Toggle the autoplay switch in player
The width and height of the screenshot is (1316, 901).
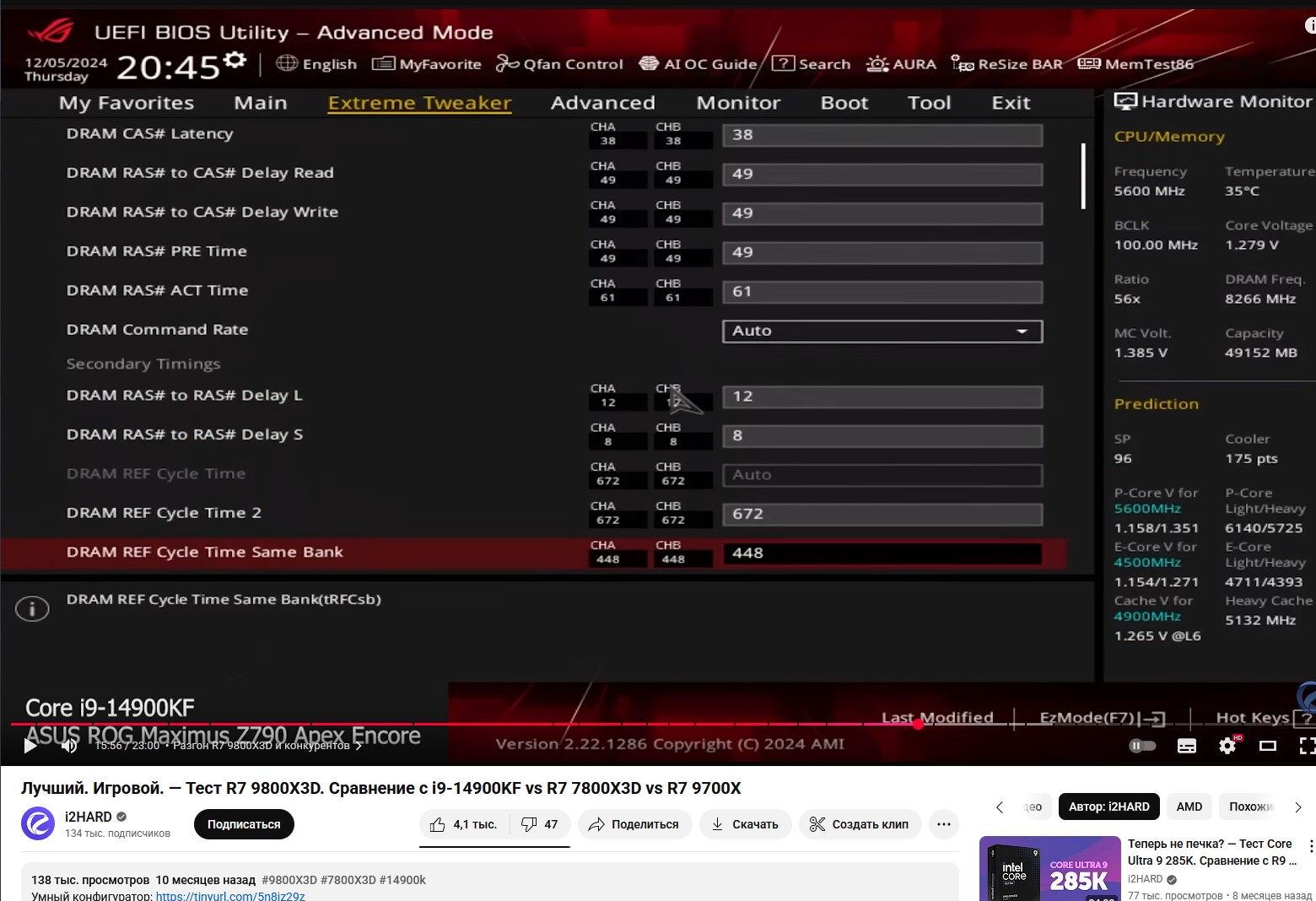point(1142,746)
